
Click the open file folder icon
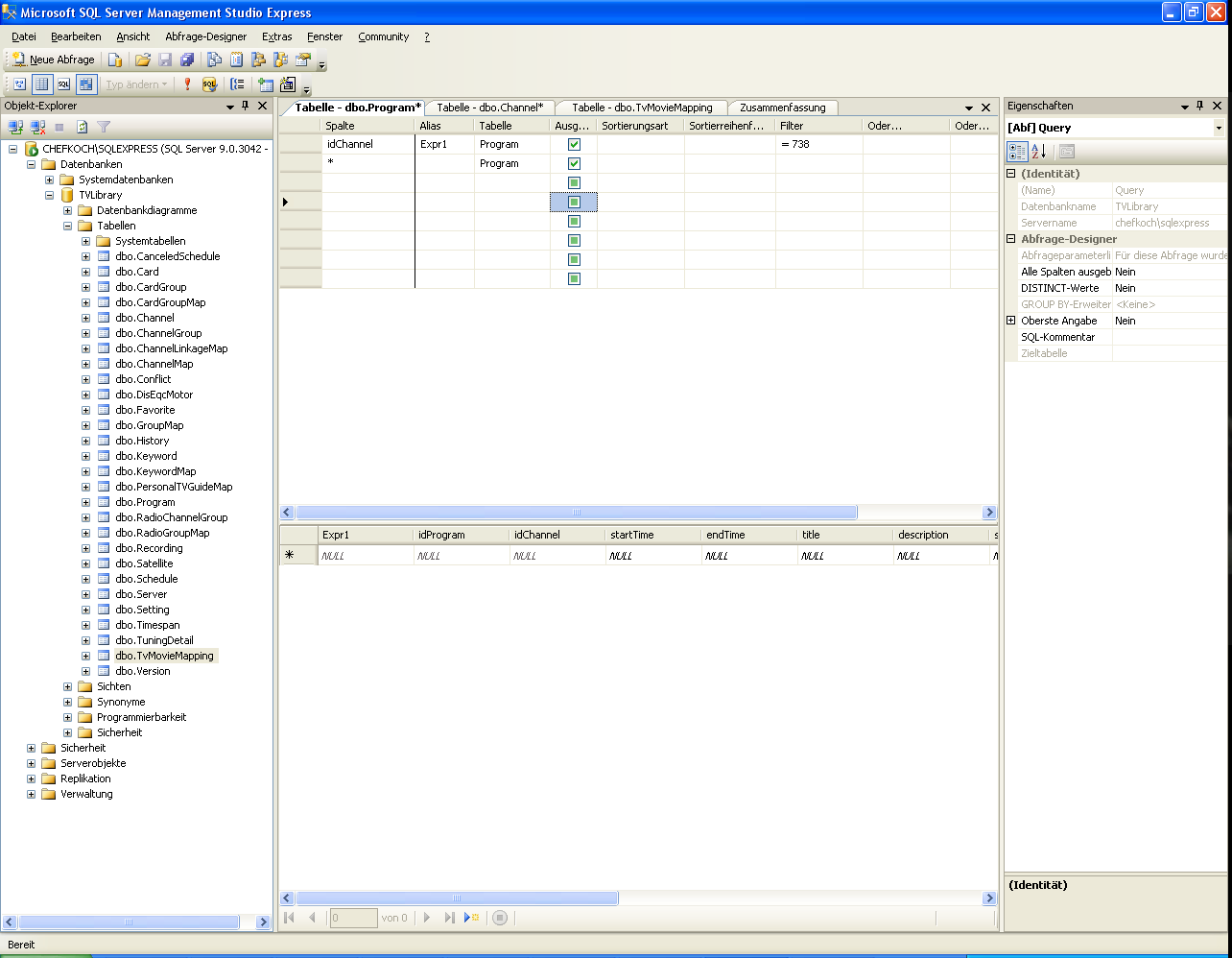[x=143, y=60]
